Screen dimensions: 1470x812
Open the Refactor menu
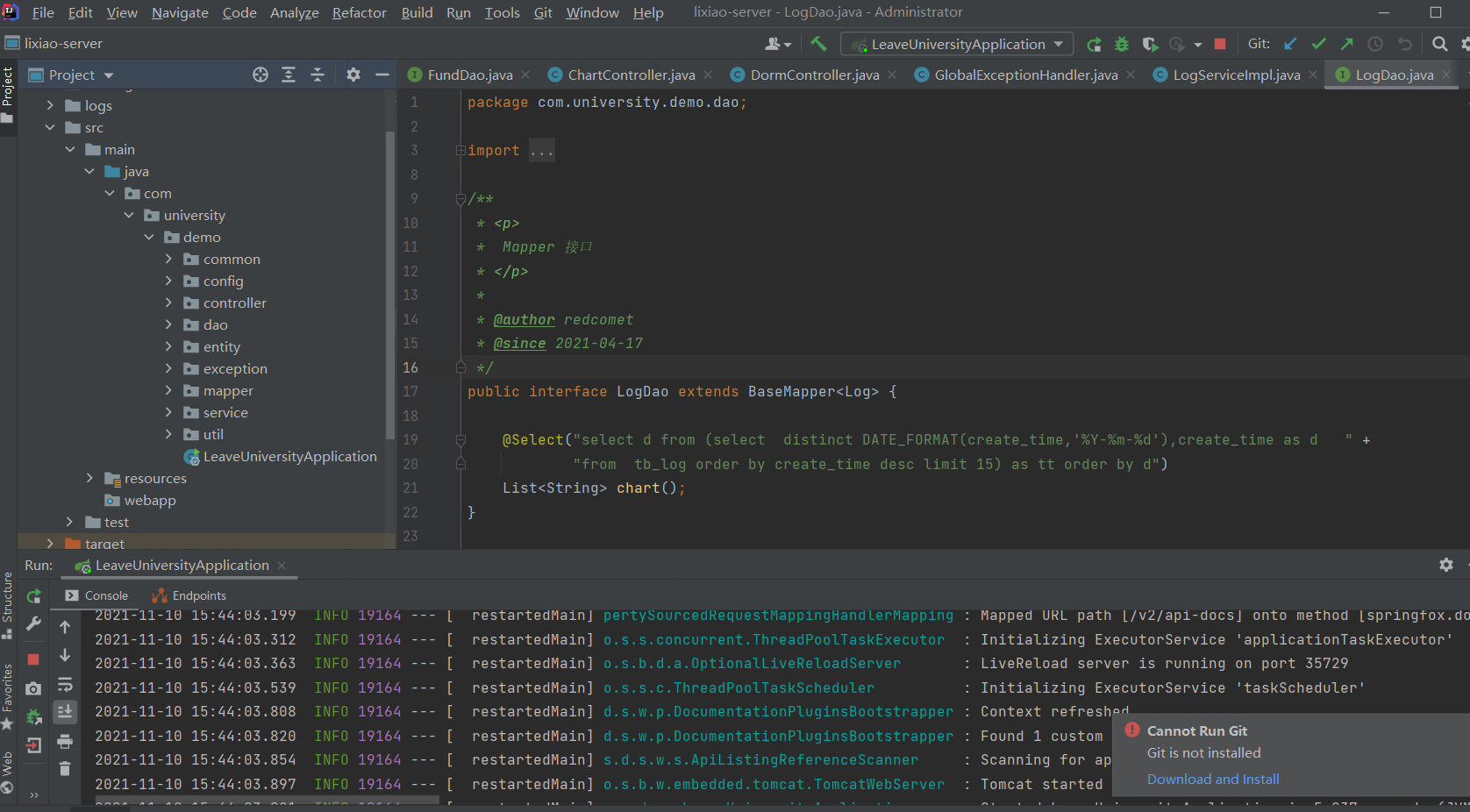click(359, 12)
